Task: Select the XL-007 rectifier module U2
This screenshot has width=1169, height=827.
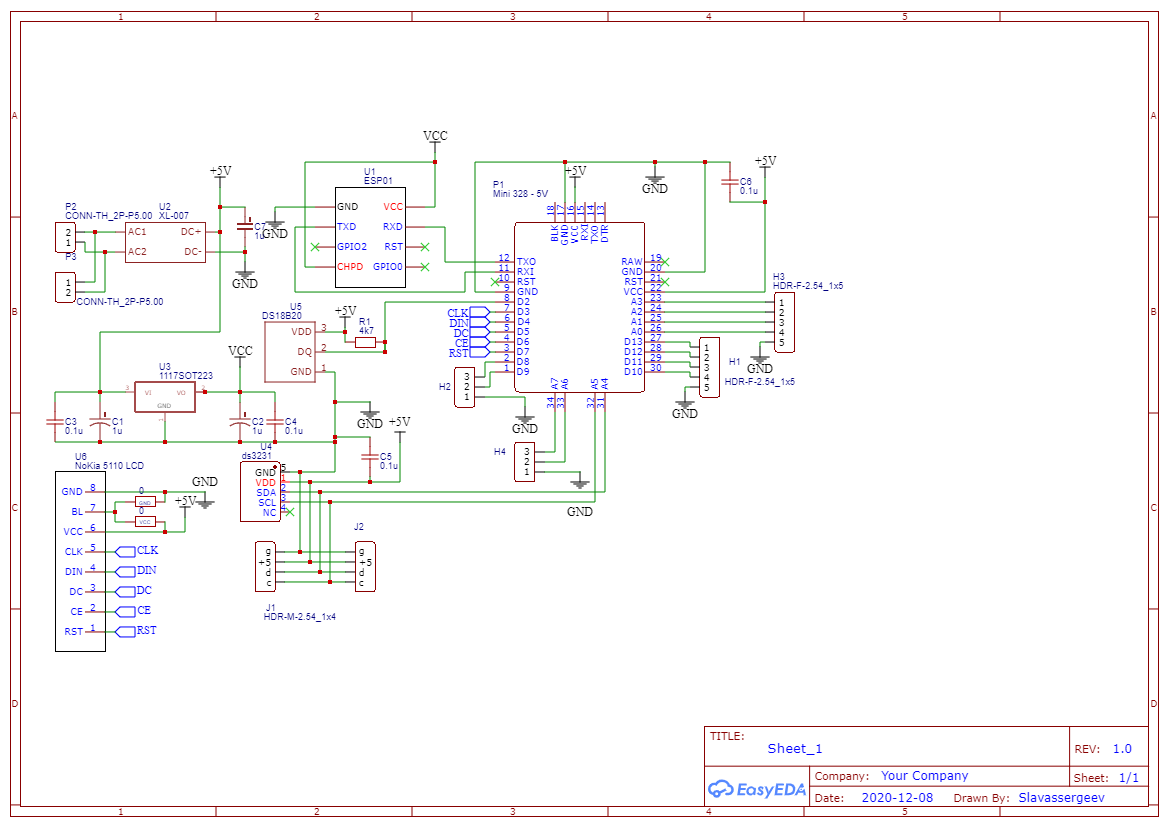Action: 165,242
